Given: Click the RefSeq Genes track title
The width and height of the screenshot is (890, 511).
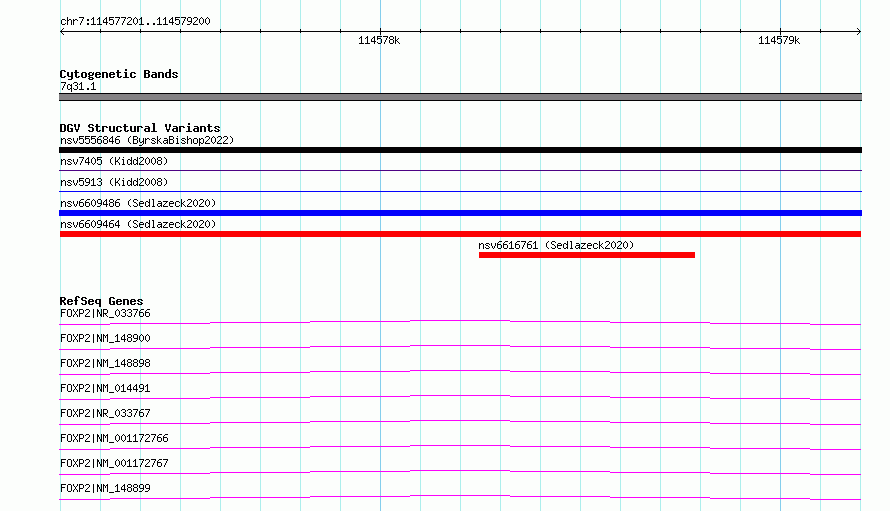Looking at the screenshot, I should [101, 301].
